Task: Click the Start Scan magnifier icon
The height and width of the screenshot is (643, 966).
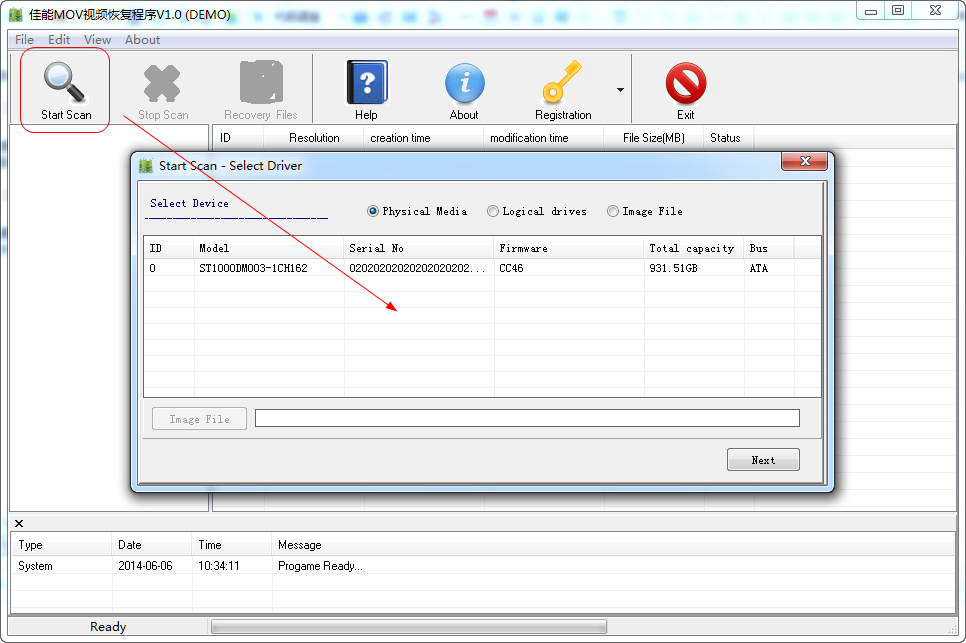Action: (64, 83)
